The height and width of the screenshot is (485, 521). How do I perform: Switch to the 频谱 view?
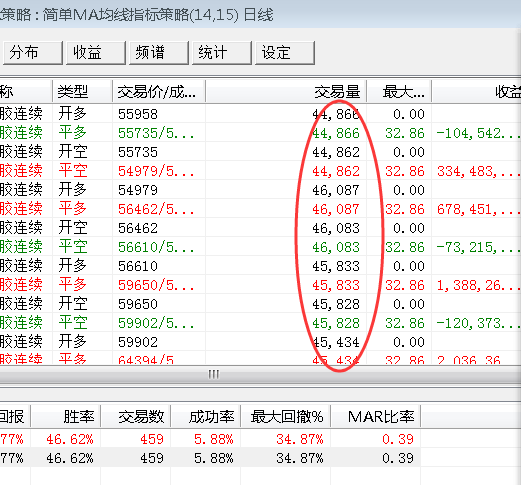tap(159, 53)
